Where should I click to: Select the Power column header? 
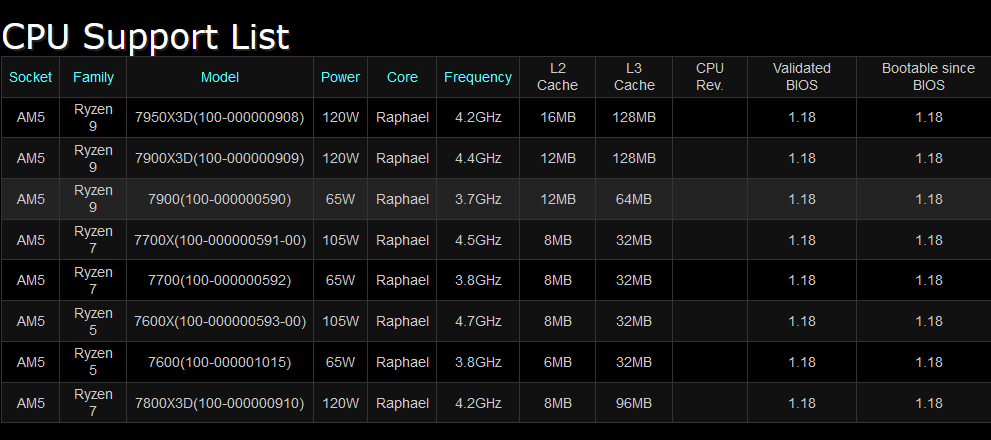(340, 77)
